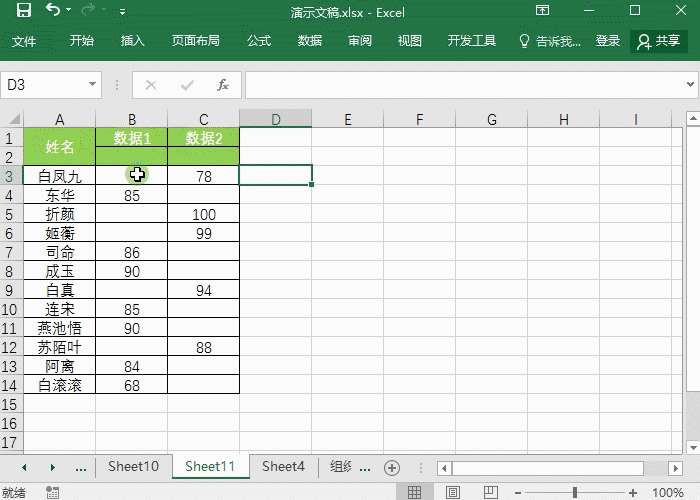700x500 pixels.
Task: Select row 14 header
Action: pos(11,385)
